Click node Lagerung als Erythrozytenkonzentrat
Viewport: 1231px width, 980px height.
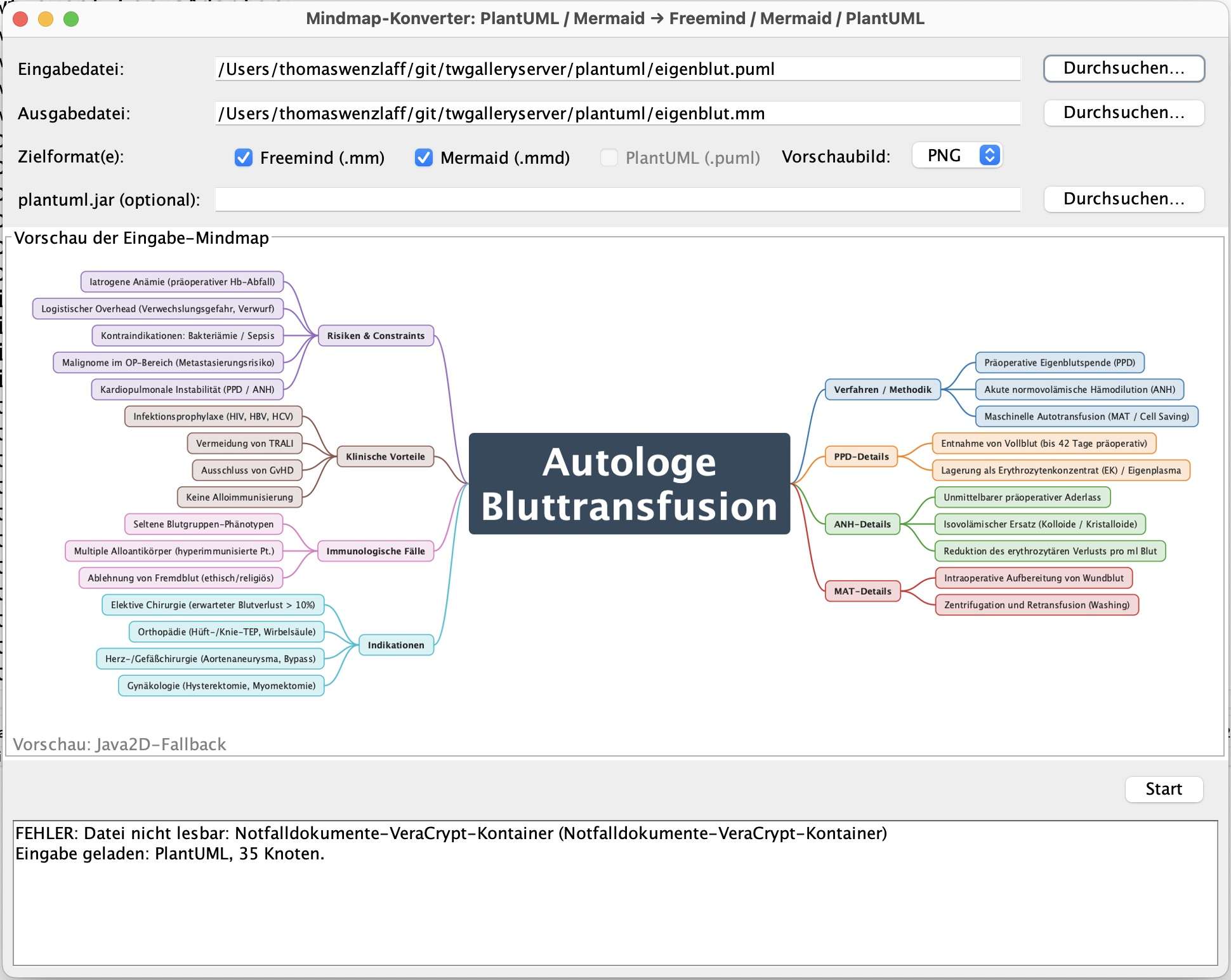tap(1061, 470)
